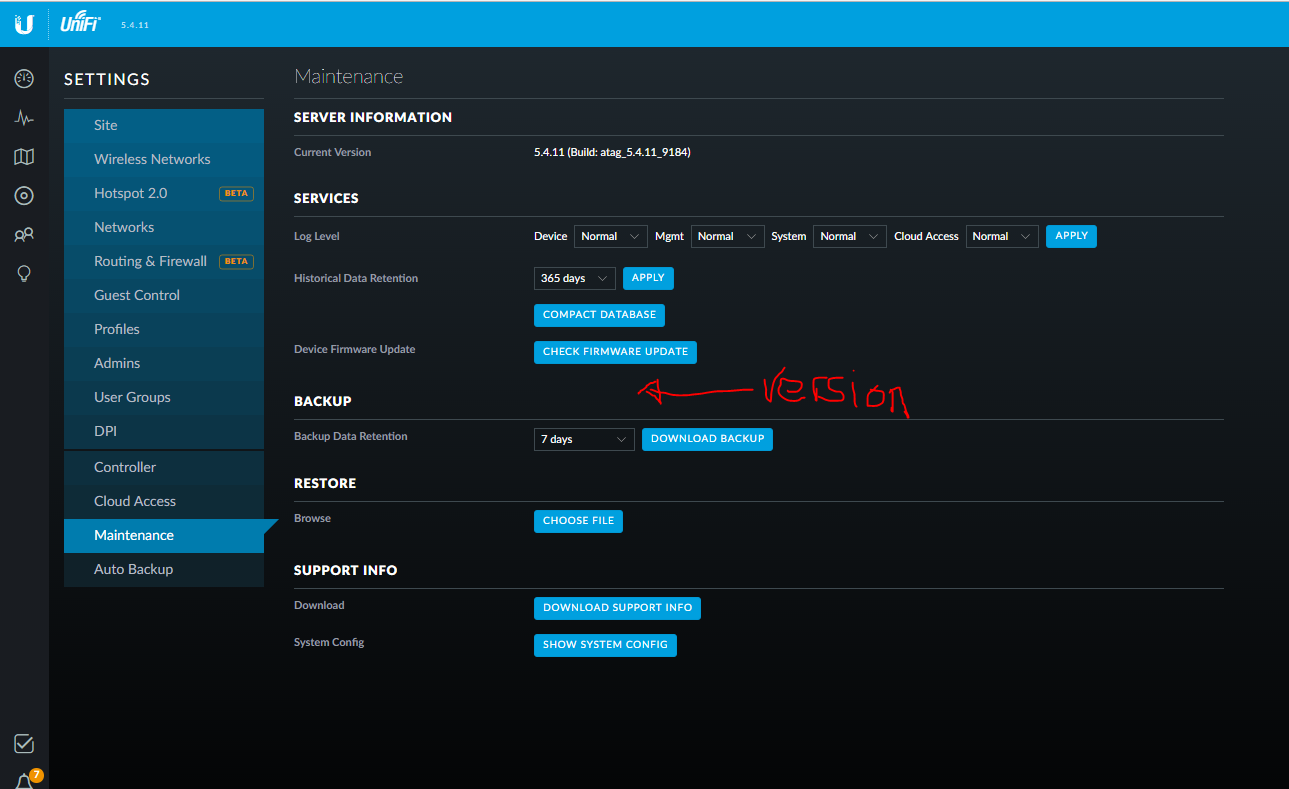Open Historical Data Retention 365 days dropdown
This screenshot has height=789, width=1289.
(574, 279)
